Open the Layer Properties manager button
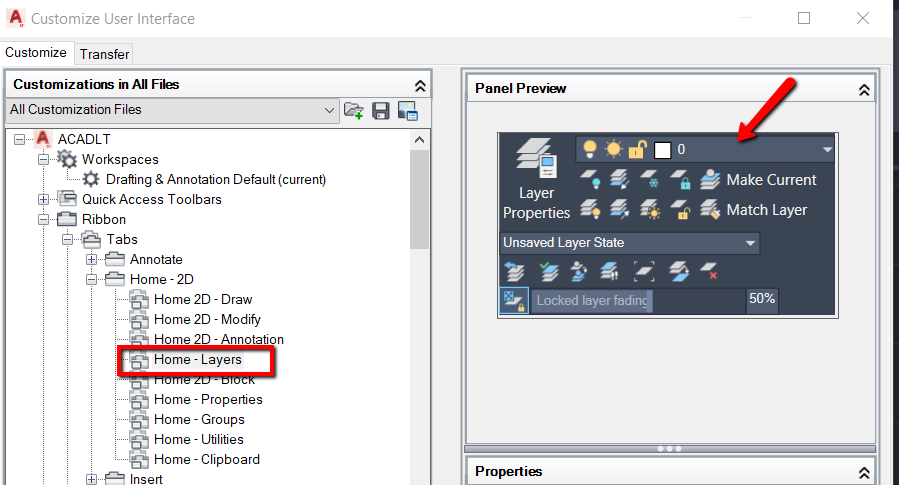Screen dimensions: 899x485 pos(536,179)
